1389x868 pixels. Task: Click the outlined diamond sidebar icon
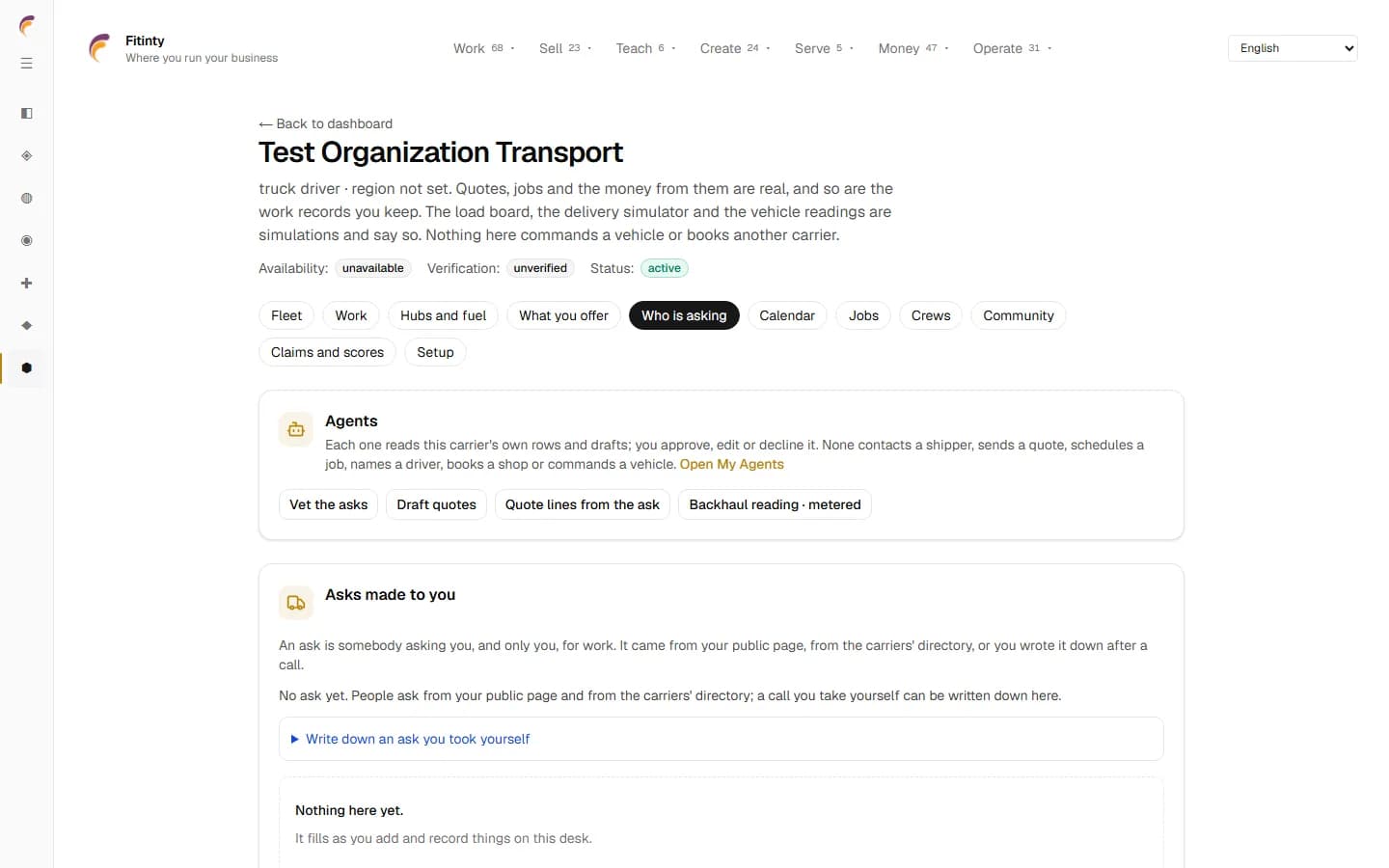(x=27, y=156)
